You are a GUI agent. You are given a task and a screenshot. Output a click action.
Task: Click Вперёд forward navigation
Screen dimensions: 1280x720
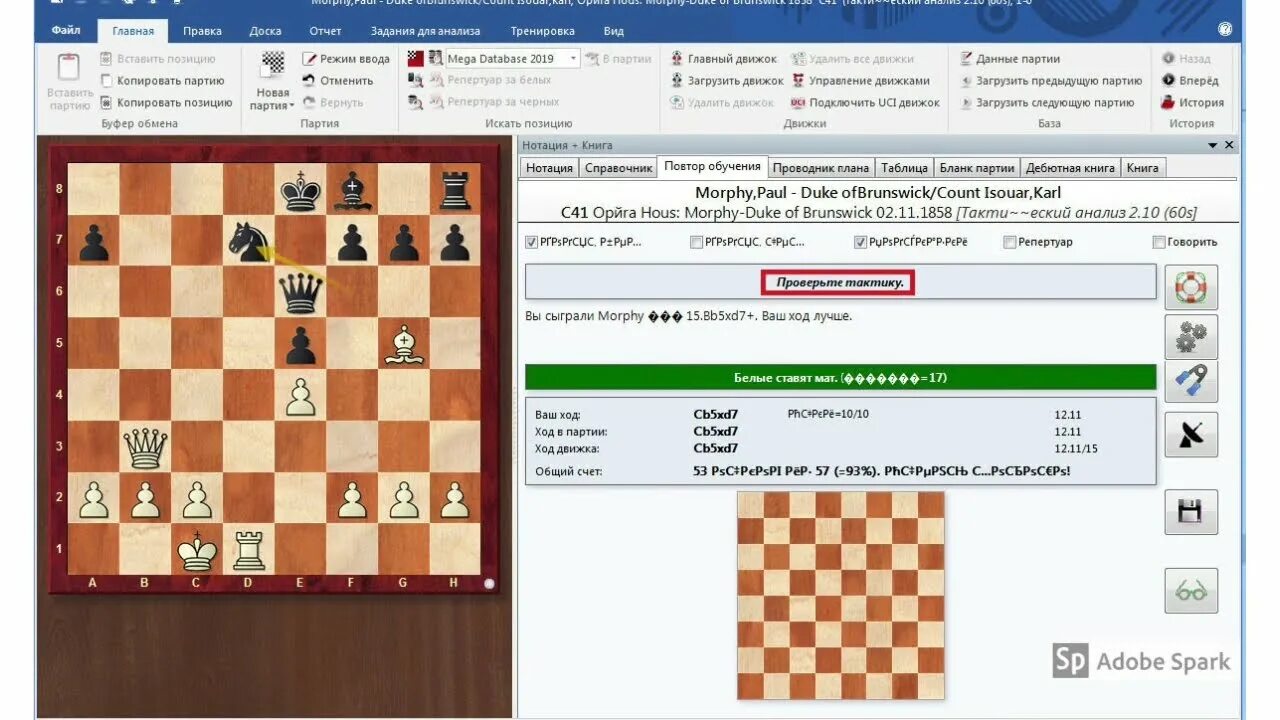[x=1190, y=81]
